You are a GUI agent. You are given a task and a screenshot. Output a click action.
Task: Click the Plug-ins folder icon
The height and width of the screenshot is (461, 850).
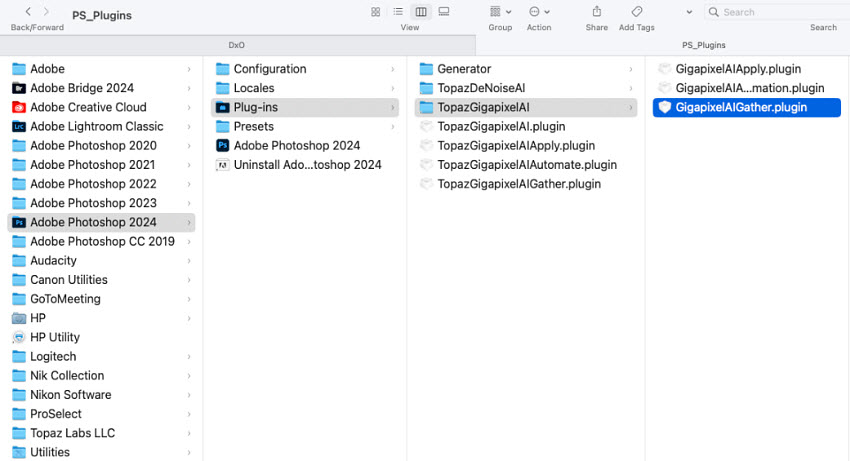222,107
